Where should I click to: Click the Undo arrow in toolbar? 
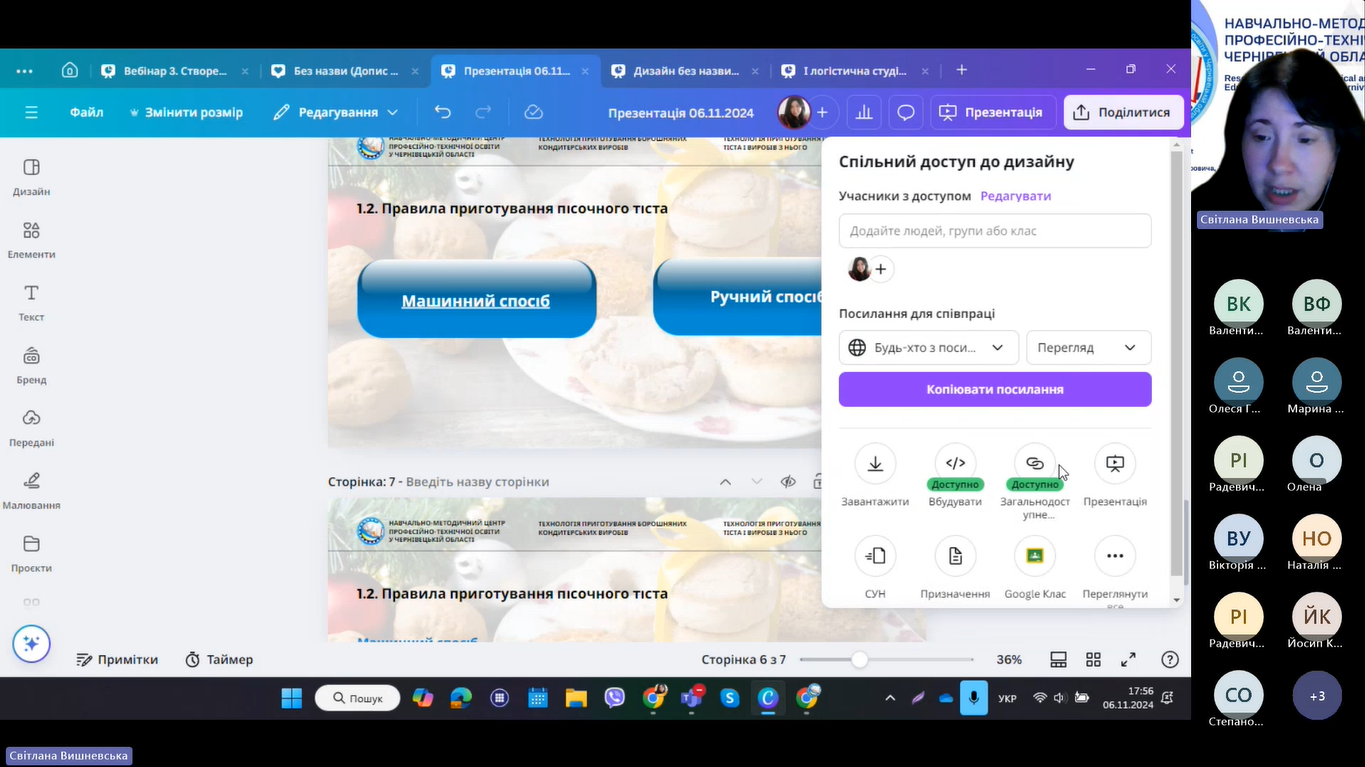[443, 112]
